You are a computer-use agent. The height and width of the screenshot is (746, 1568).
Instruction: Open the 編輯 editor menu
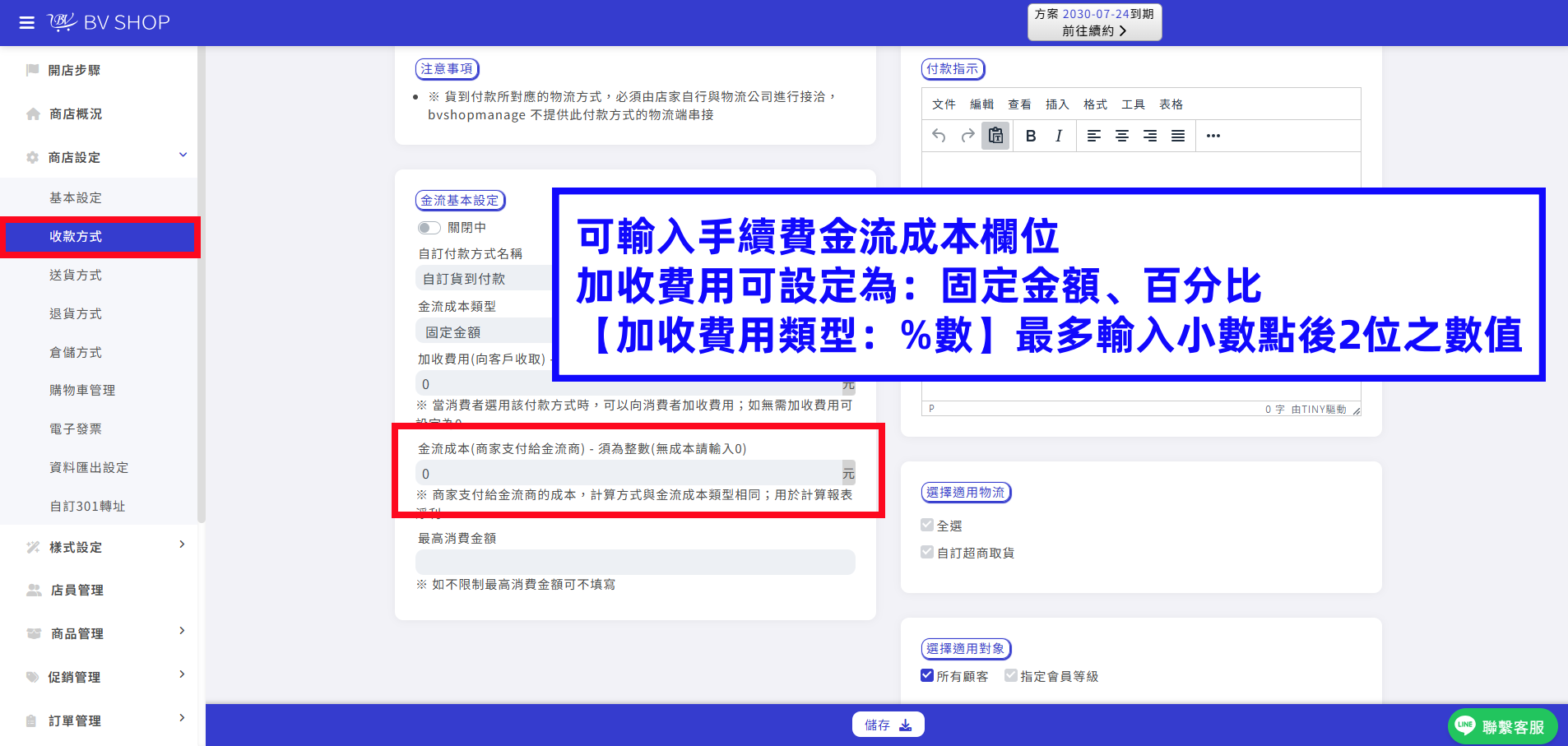(x=981, y=104)
